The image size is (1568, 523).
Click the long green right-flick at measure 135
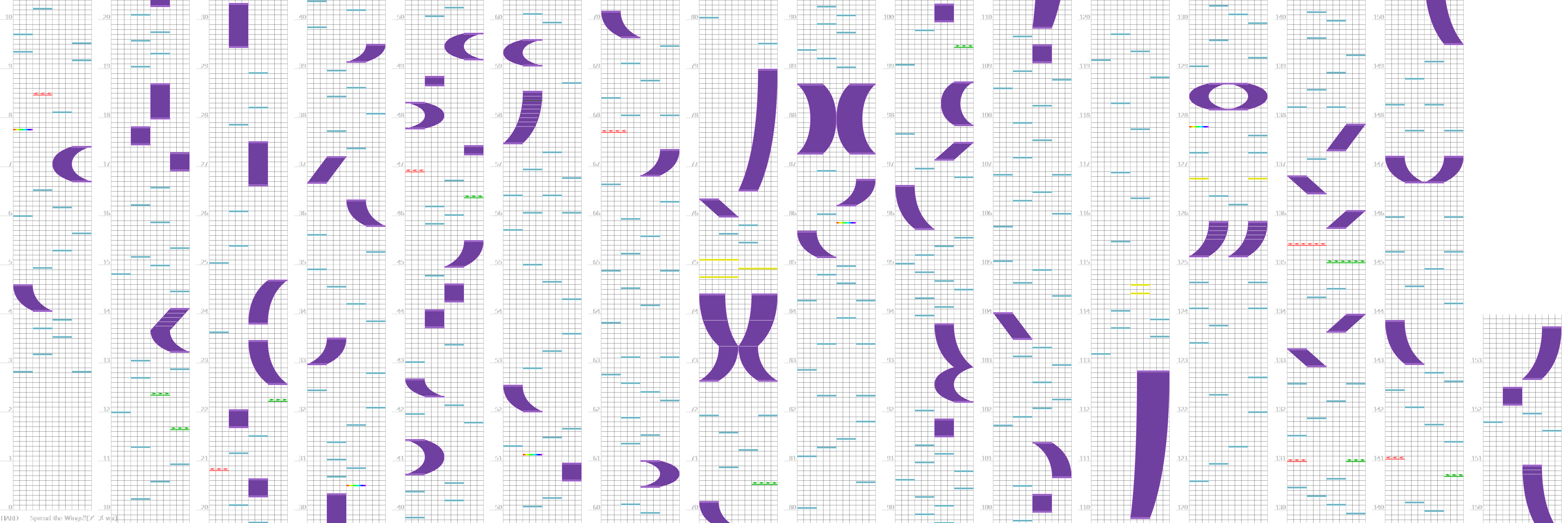[x=1346, y=262]
